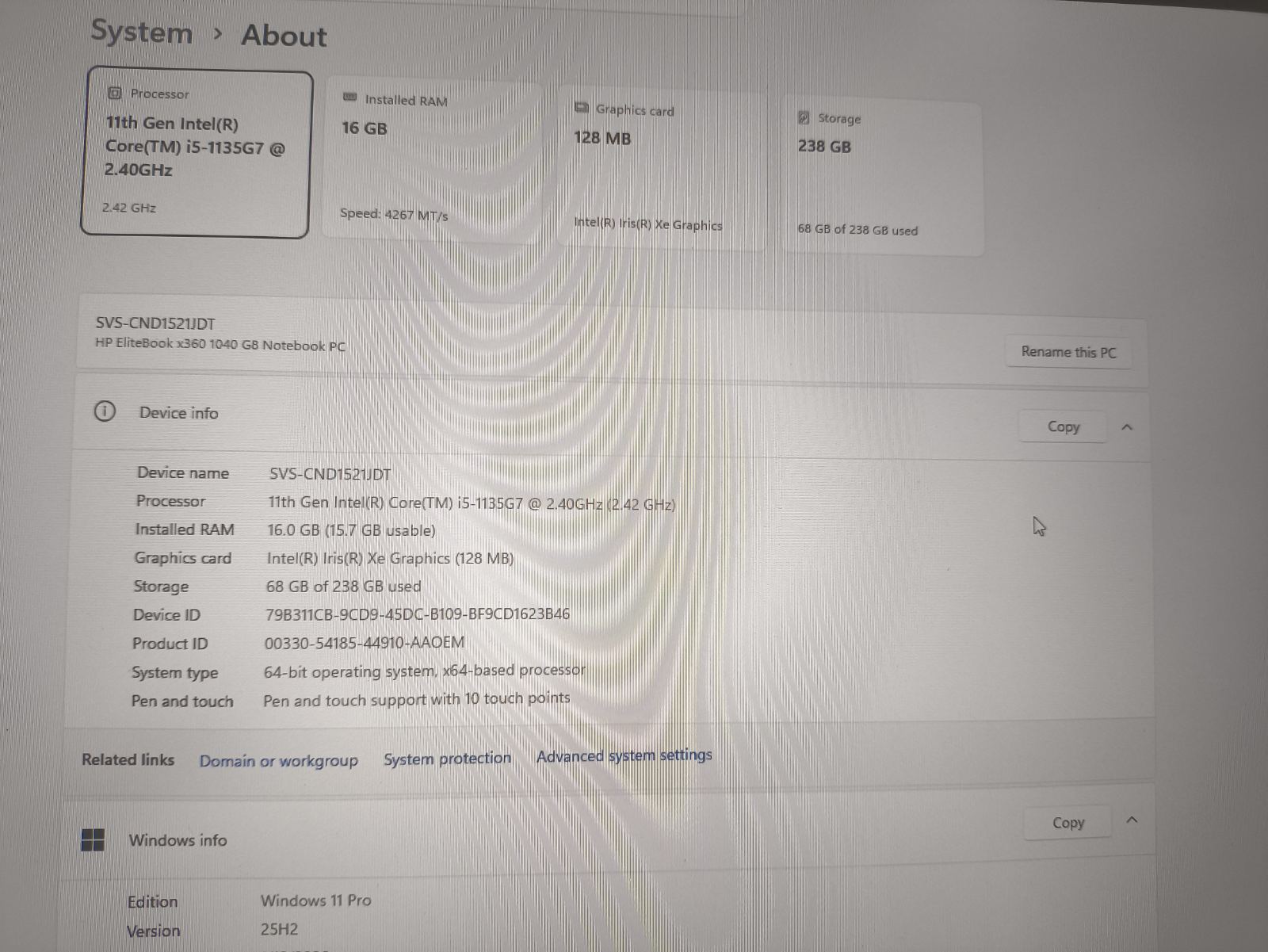Click the '16 GB' value in Installed RAM card
Image resolution: width=1268 pixels, height=952 pixels.
(x=365, y=128)
